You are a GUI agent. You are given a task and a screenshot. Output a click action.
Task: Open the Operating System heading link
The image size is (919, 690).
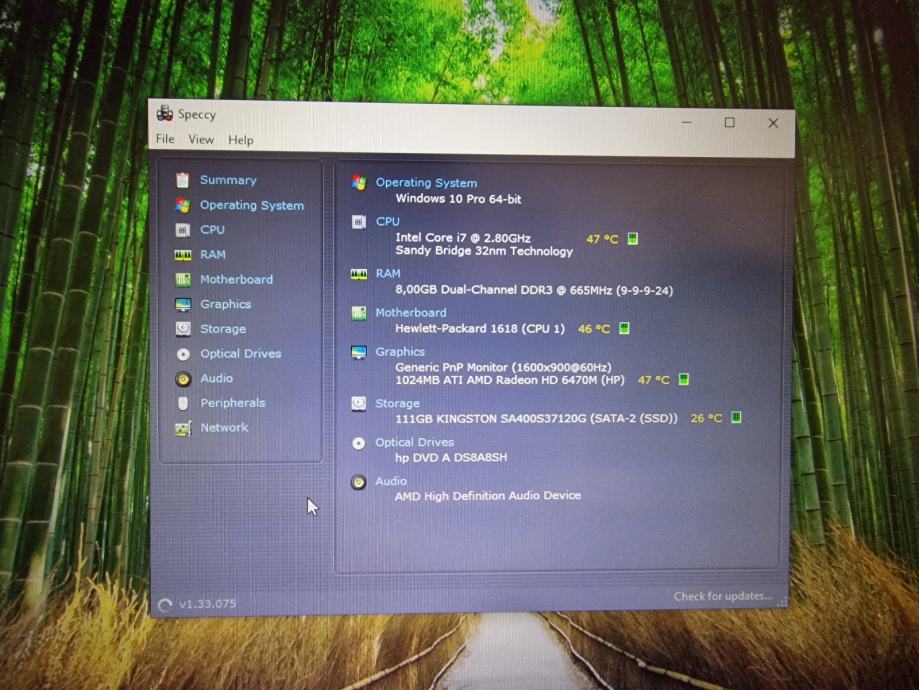426,183
